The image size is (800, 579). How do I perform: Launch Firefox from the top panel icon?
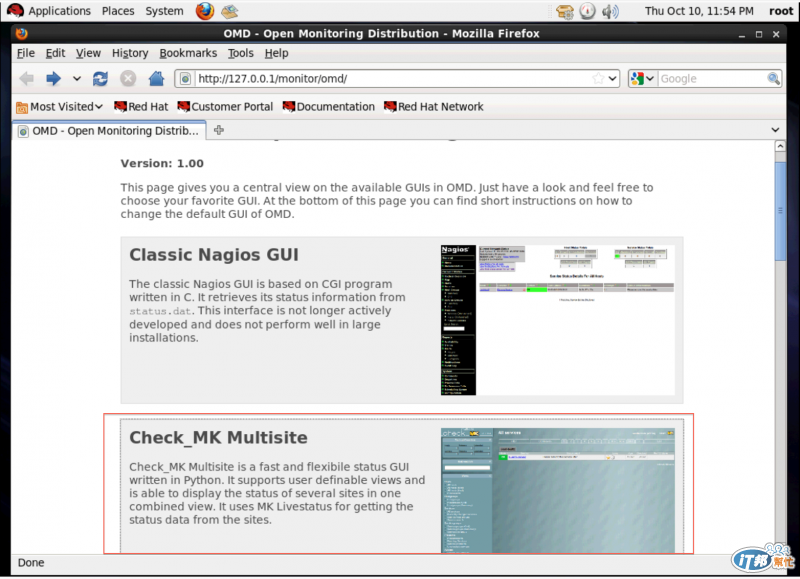[205, 11]
